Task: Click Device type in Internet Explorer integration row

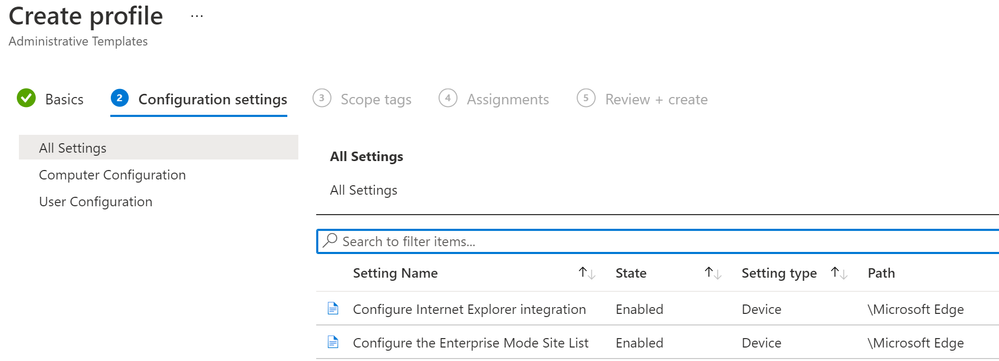Action: pos(761,309)
